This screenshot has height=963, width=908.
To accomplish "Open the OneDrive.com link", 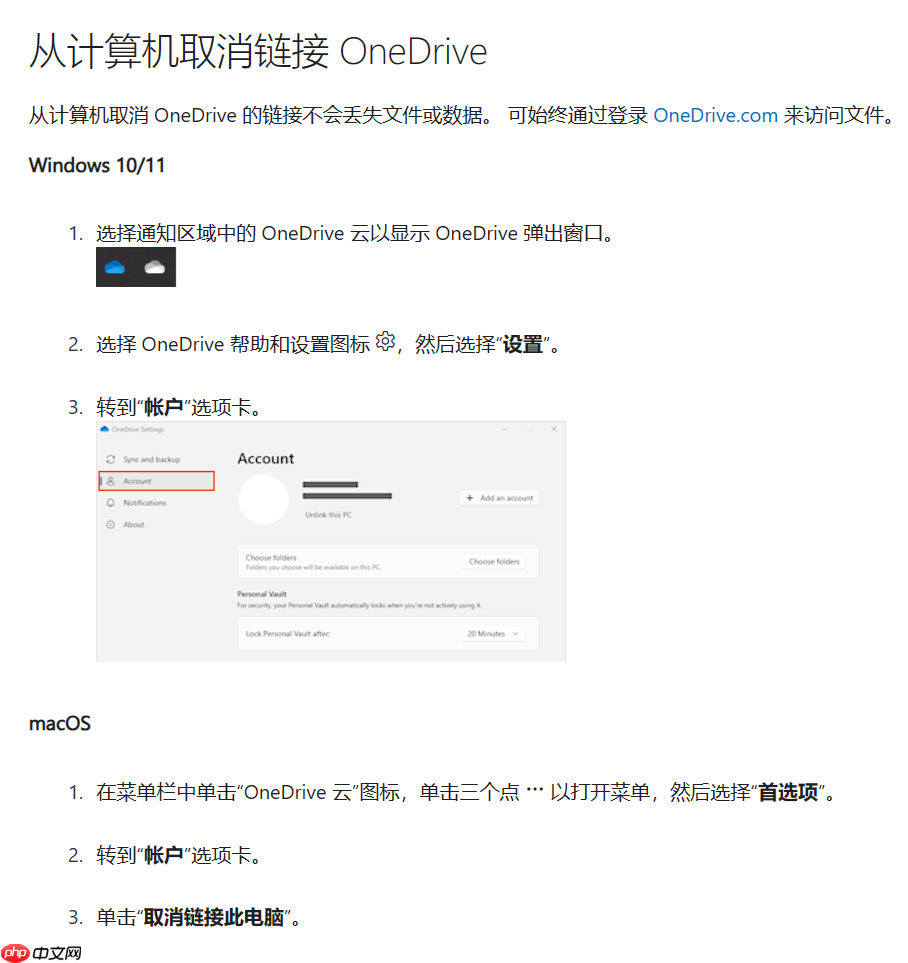I will tap(715, 115).
